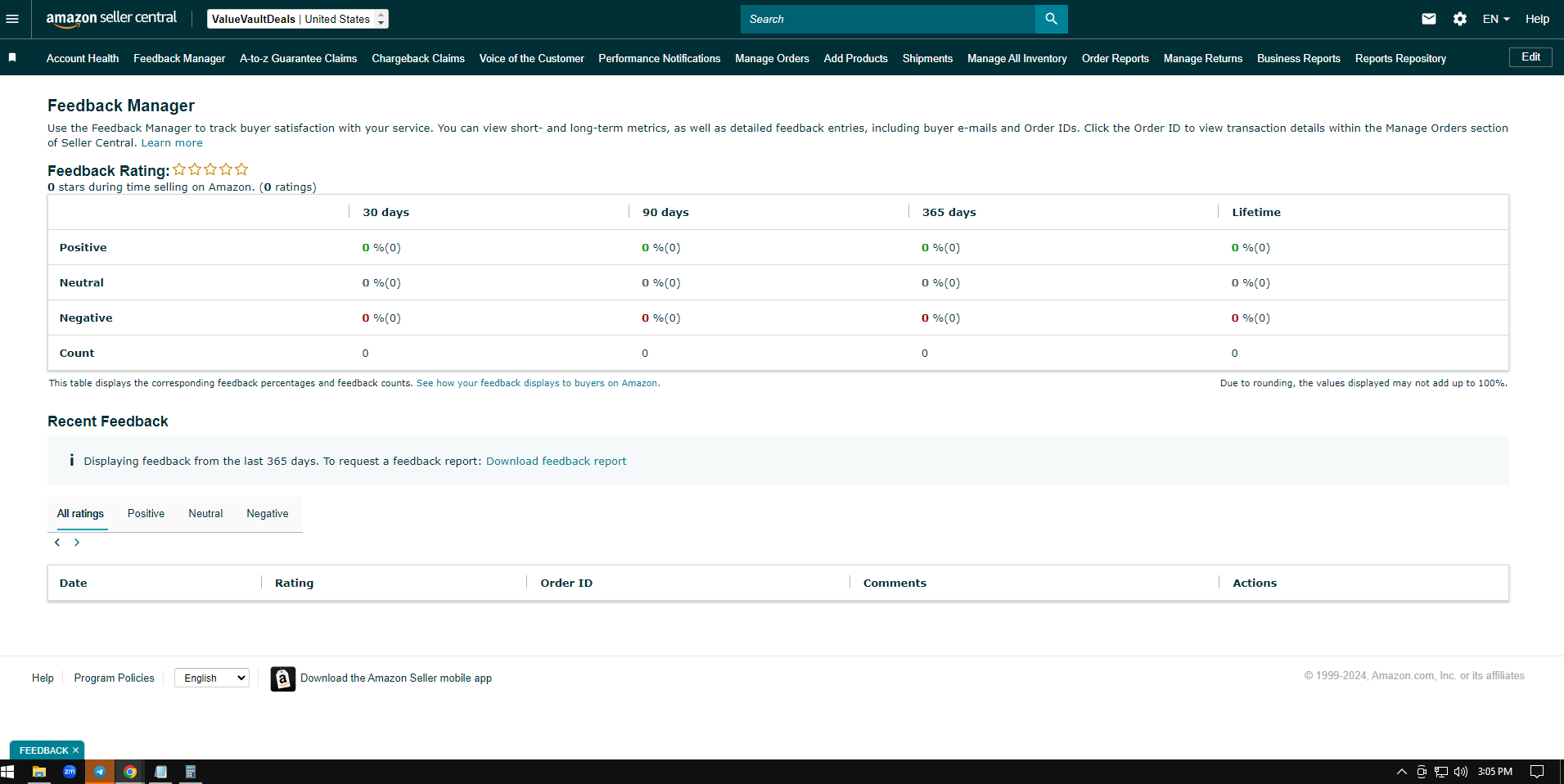Viewport: 1564px width, 784px height.
Task: Click the feedback rating stars
Action: (210, 169)
